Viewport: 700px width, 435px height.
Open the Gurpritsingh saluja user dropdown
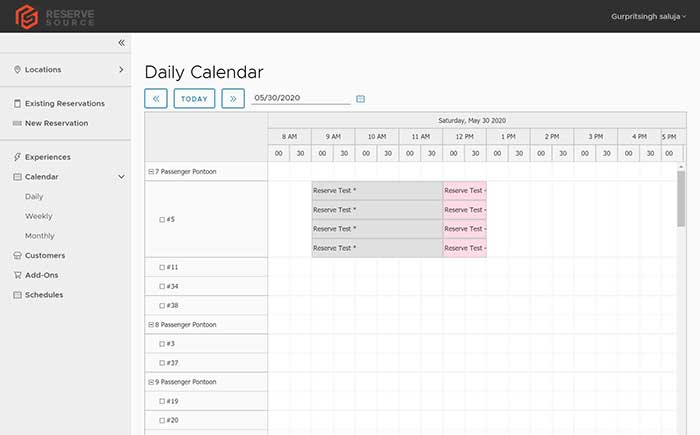pyautogui.click(x=648, y=17)
